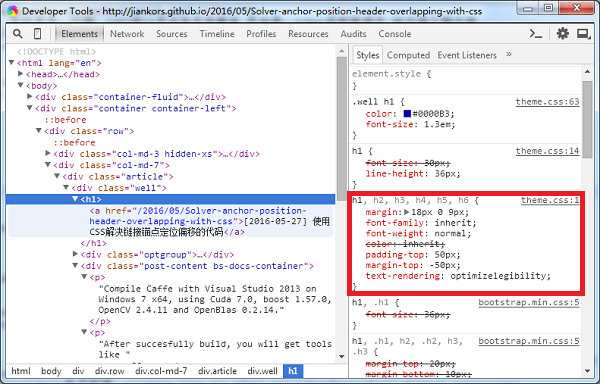Click the search magnifier icon

[18, 34]
